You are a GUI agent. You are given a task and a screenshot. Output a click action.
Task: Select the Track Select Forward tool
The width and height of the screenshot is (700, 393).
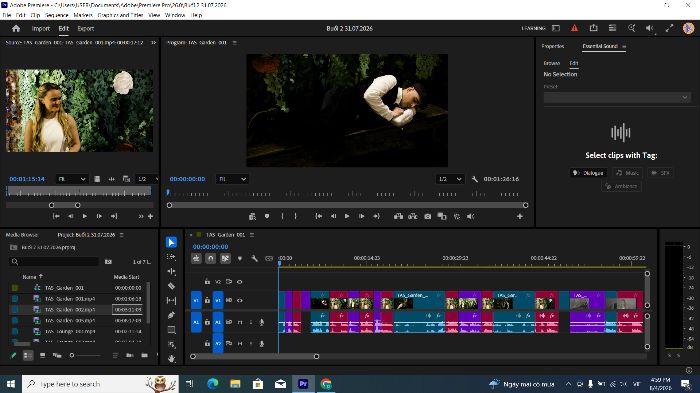[171, 257]
